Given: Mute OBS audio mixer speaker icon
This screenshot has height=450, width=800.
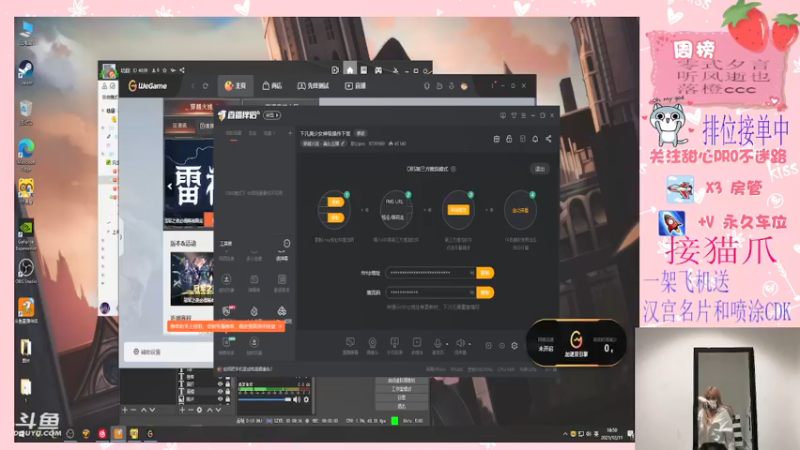Looking at the screenshot, I should [x=296, y=400].
